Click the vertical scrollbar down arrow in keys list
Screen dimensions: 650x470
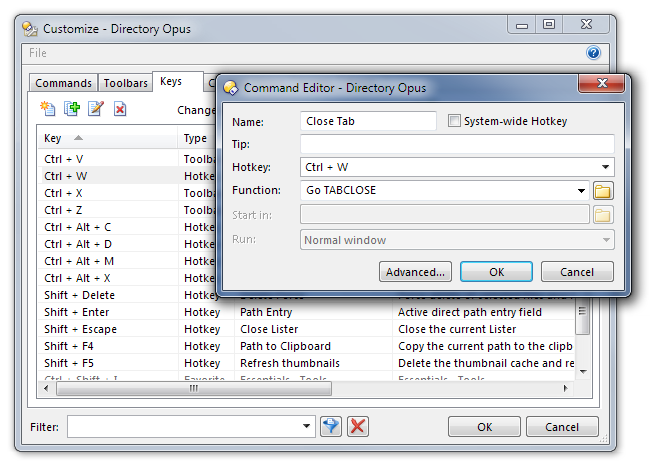(x=583, y=372)
